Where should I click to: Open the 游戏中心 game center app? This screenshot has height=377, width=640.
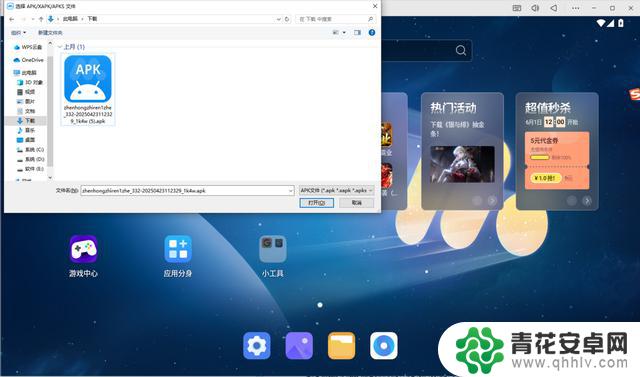pos(83,249)
